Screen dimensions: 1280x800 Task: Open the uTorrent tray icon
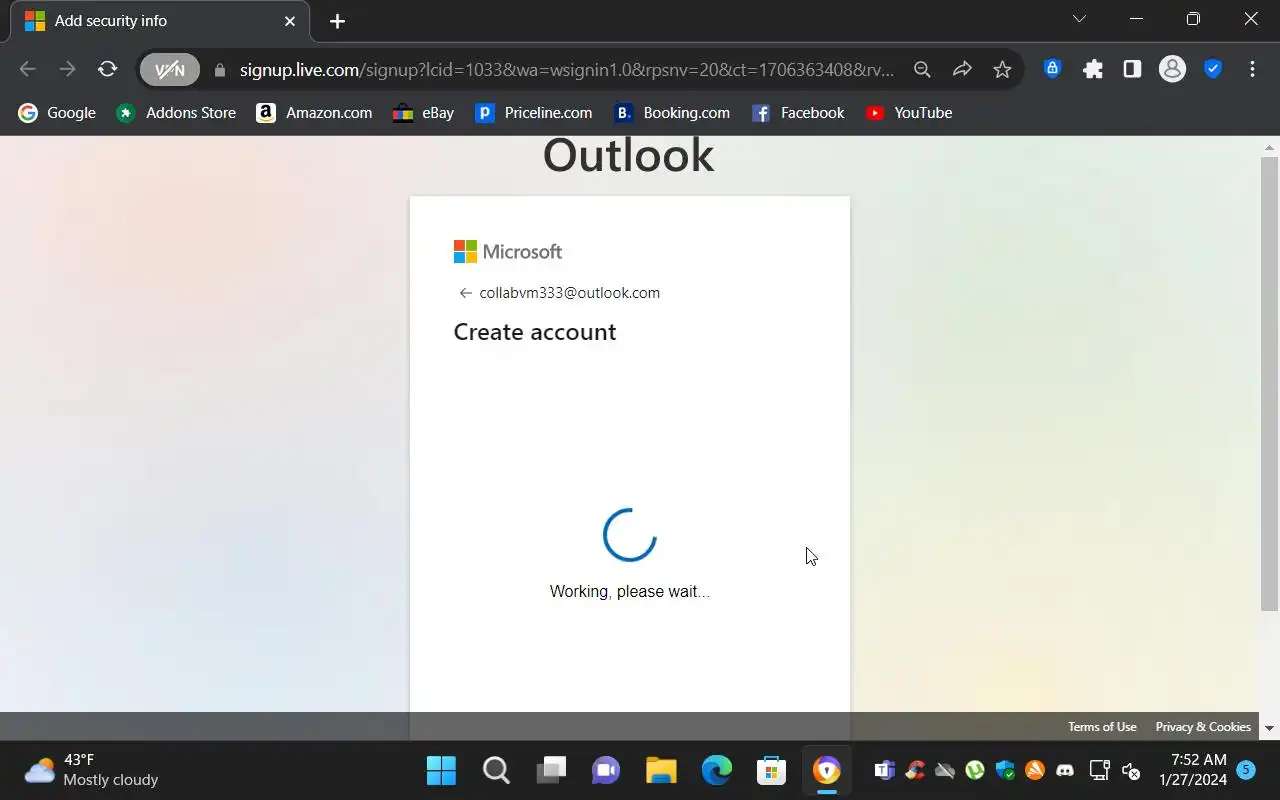pos(975,770)
